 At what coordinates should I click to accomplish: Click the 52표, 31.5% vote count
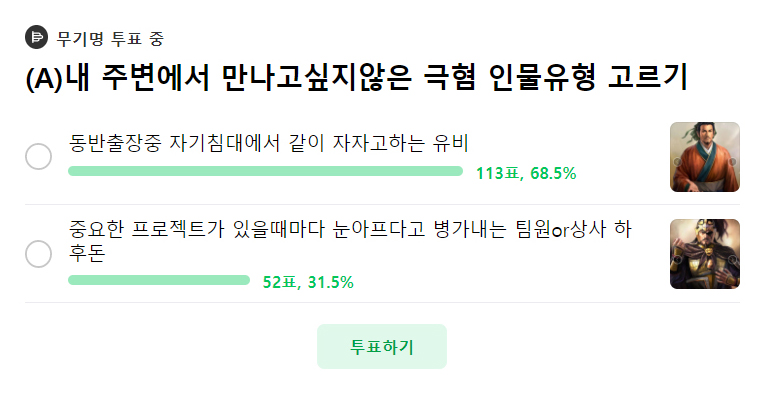(308, 282)
